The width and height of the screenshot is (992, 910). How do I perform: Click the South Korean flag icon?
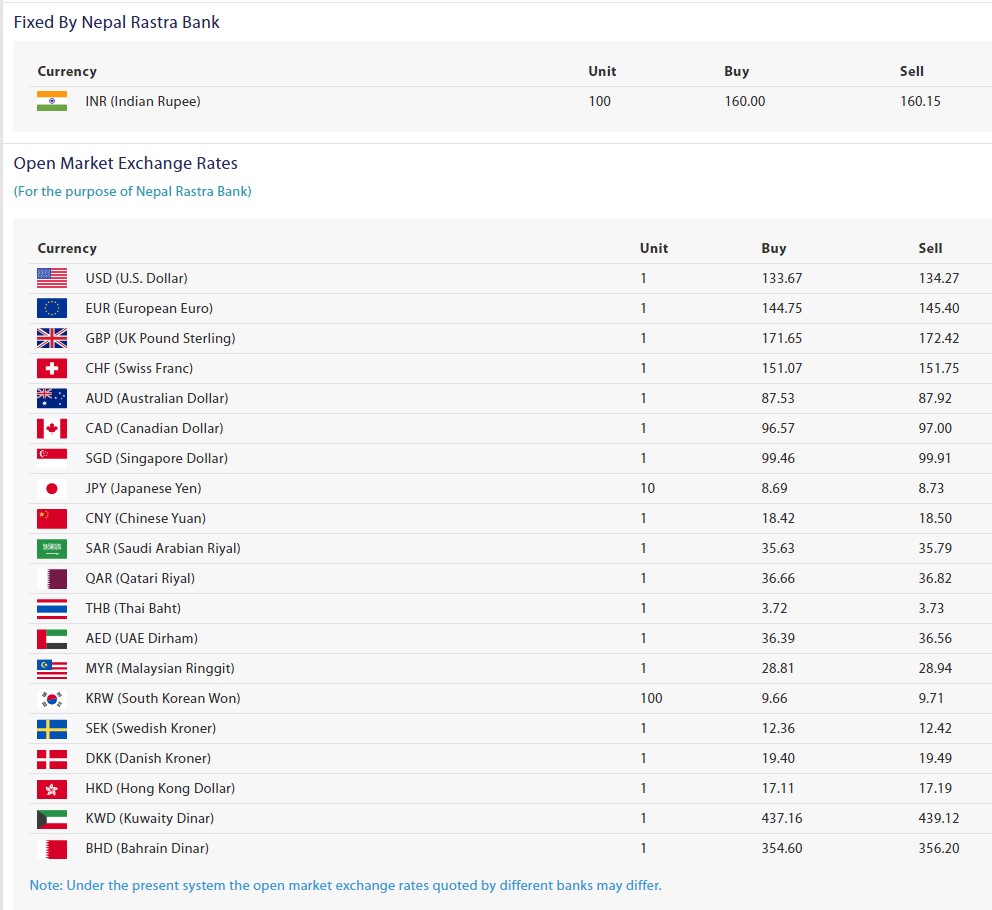tap(52, 698)
